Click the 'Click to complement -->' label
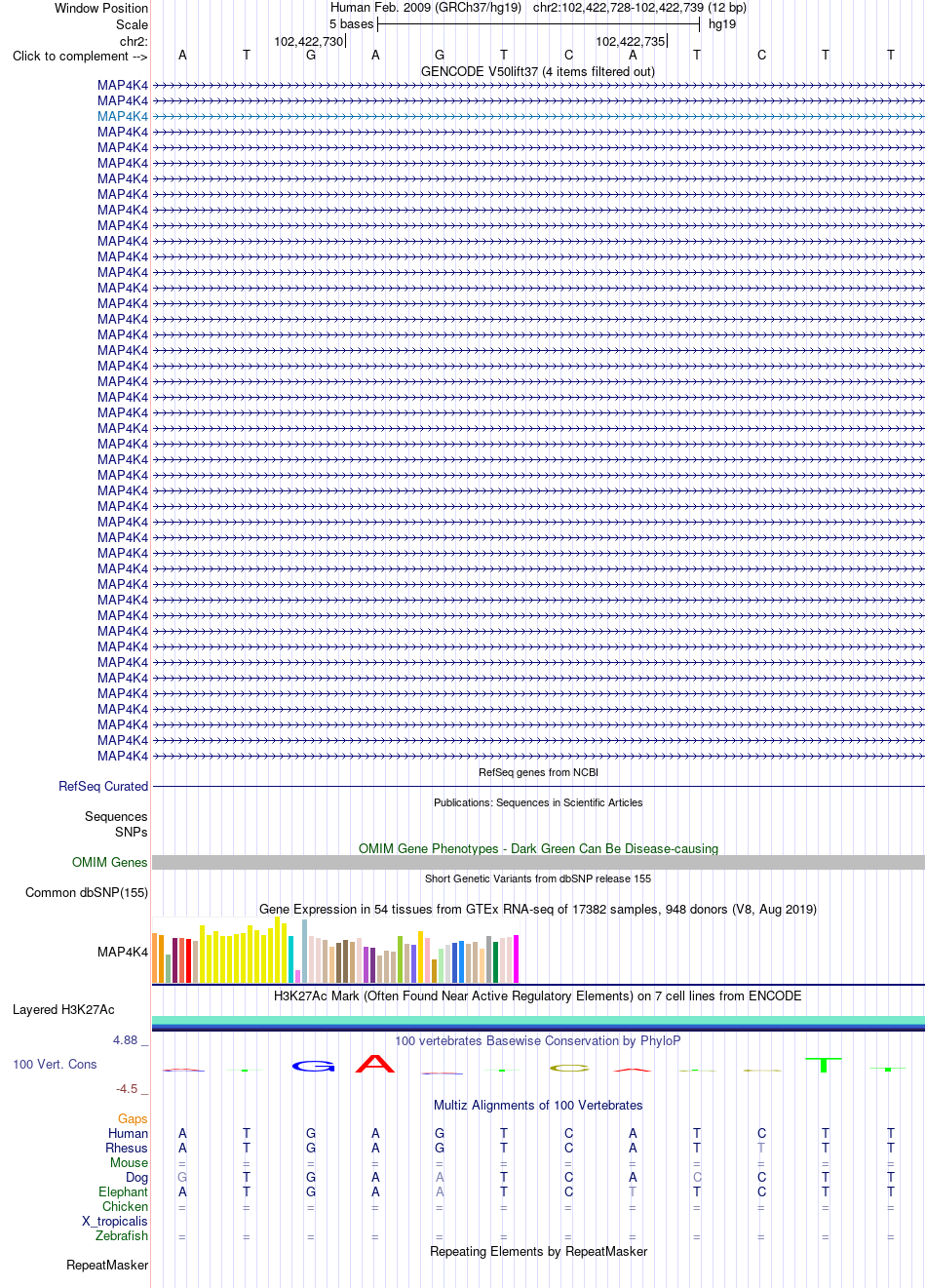This screenshot has height=1288, width=926. point(80,56)
